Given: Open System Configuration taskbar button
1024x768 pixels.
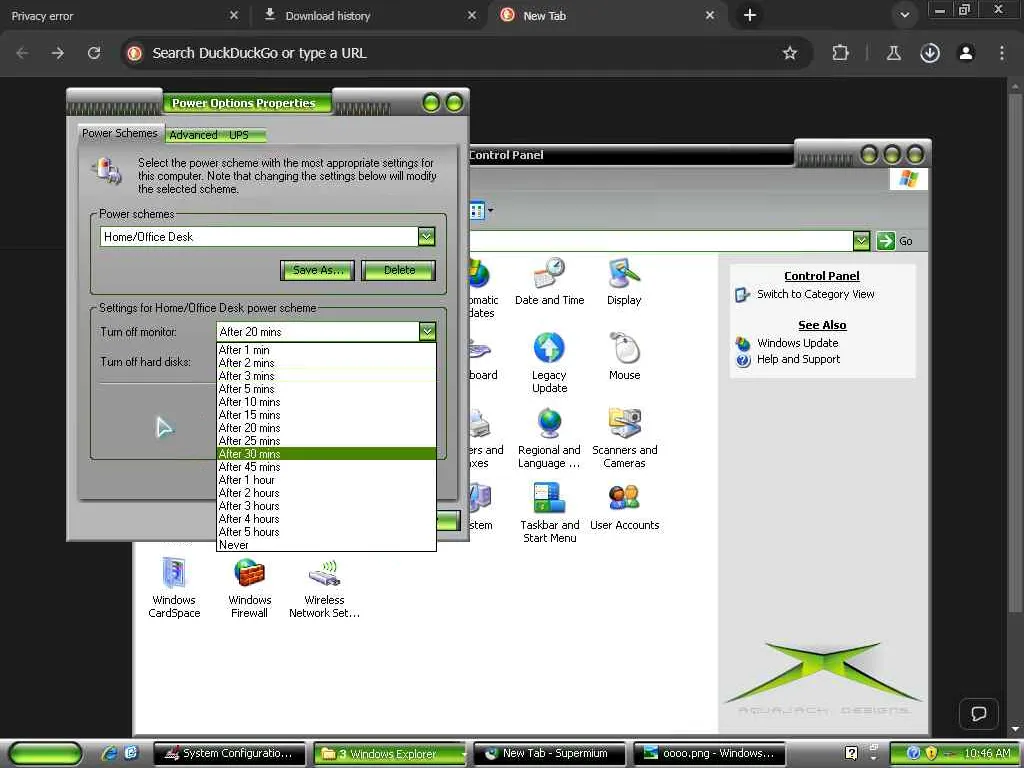Looking at the screenshot, I should (229, 754).
